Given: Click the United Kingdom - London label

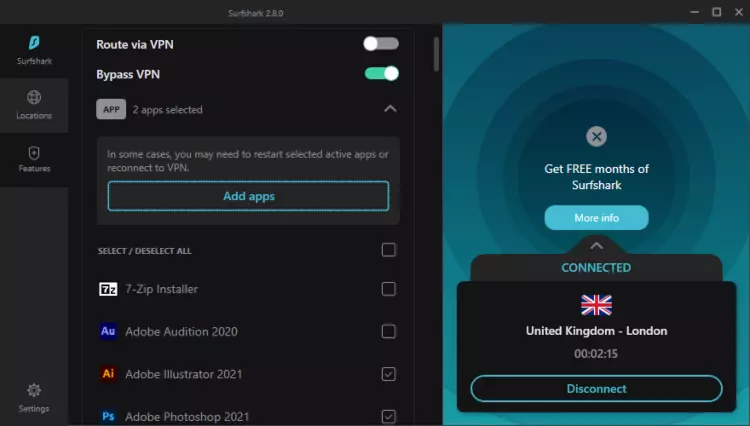Looking at the screenshot, I should 596,331.
